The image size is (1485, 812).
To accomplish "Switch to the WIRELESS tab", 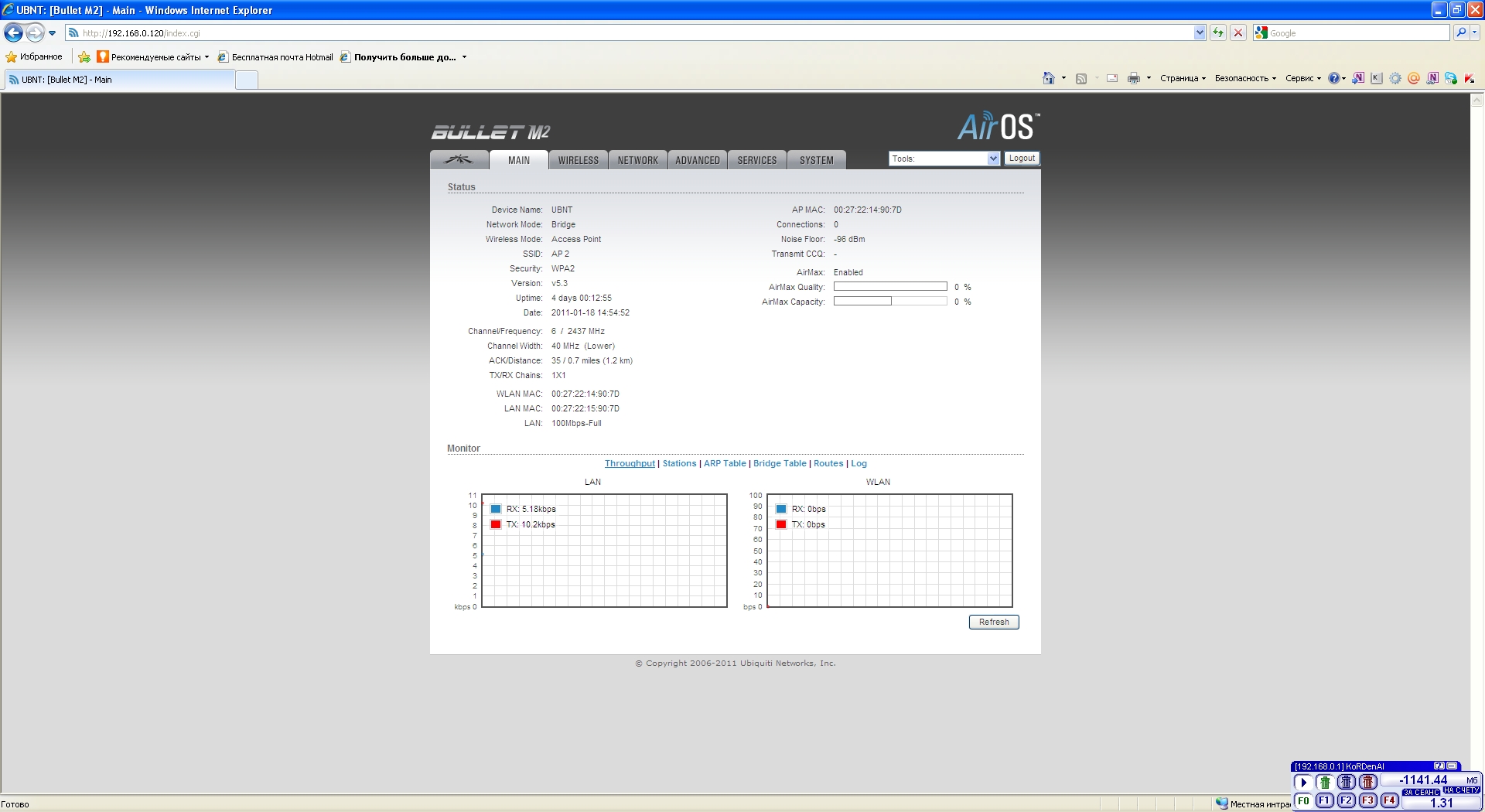I will 579,160.
